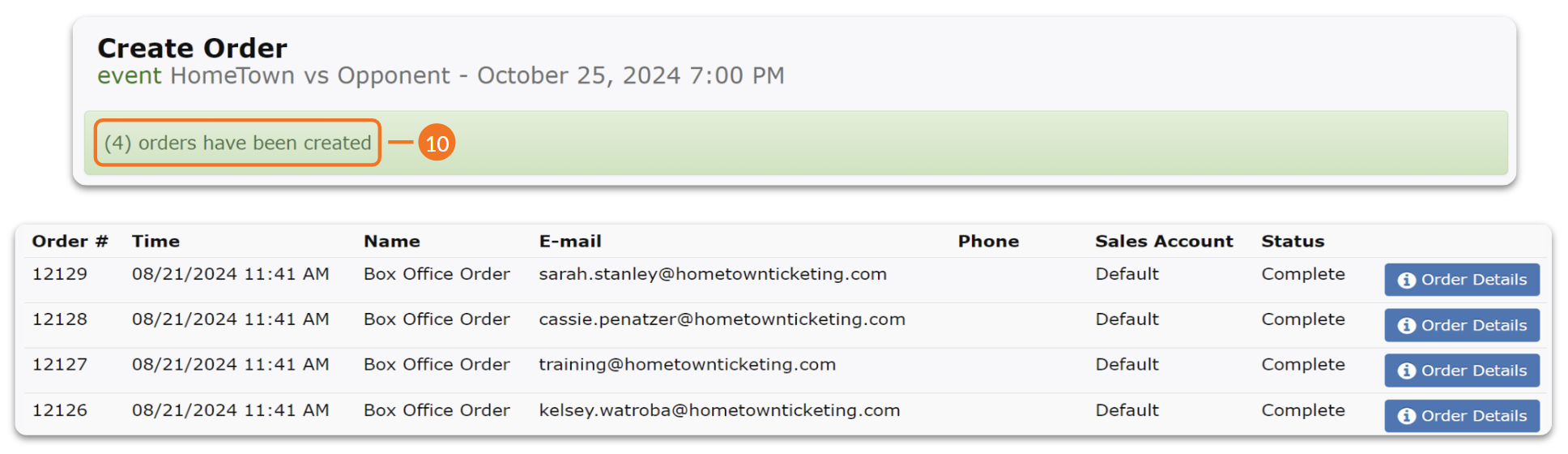The width and height of the screenshot is (1568, 454).
Task: Click the Status column header
Action: 1293,241
